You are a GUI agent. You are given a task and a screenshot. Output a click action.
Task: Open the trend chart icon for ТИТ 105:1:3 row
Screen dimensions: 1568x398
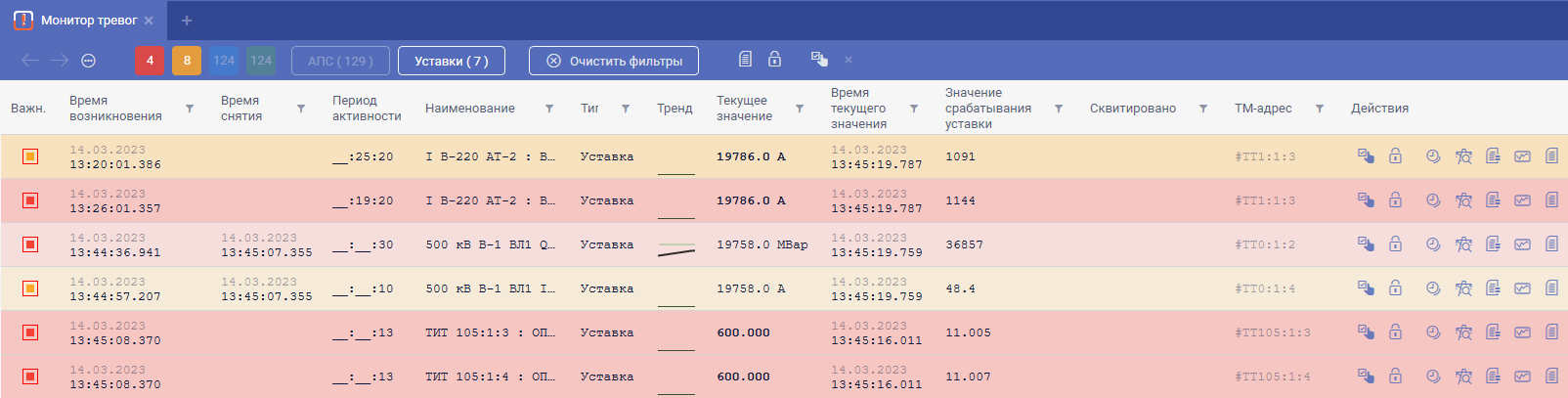1522,332
